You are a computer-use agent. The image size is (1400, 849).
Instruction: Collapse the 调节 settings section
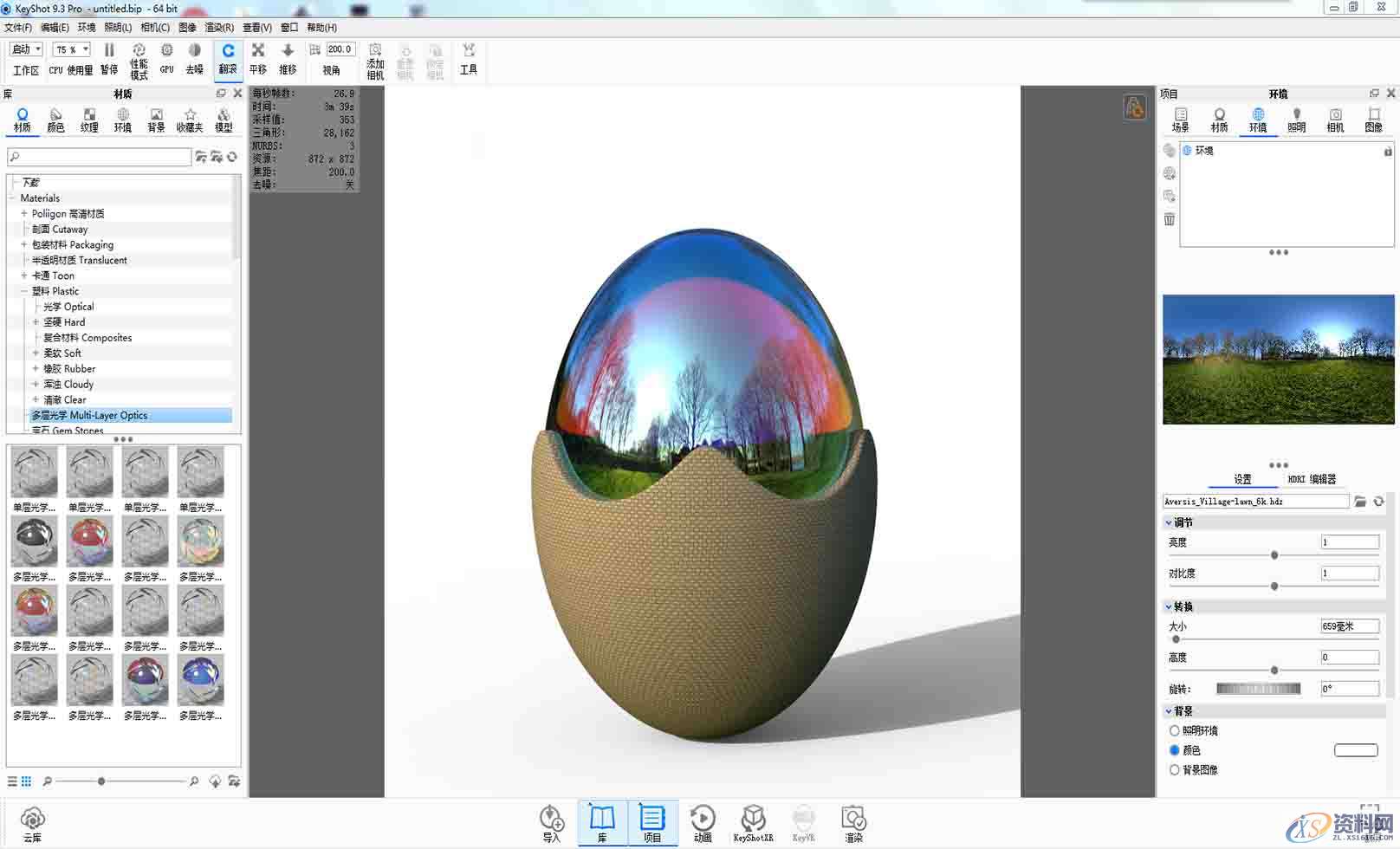[1170, 522]
